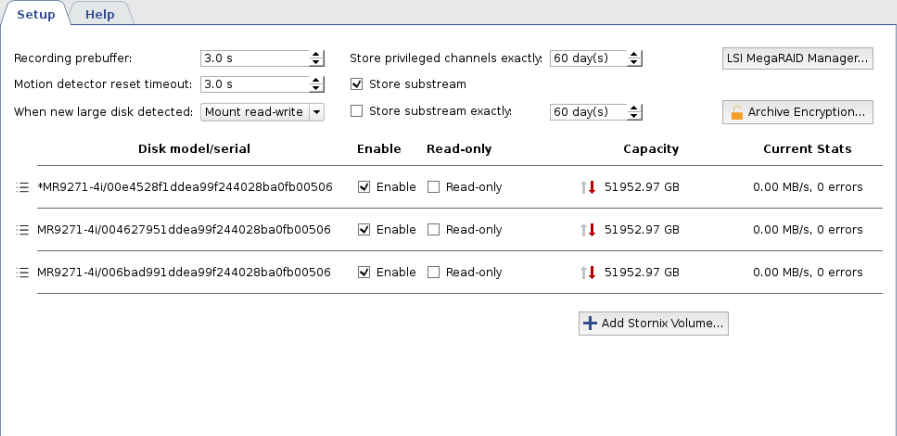Click the plus icon on Add Stornix Volume
This screenshot has width=897, height=436.
point(590,323)
